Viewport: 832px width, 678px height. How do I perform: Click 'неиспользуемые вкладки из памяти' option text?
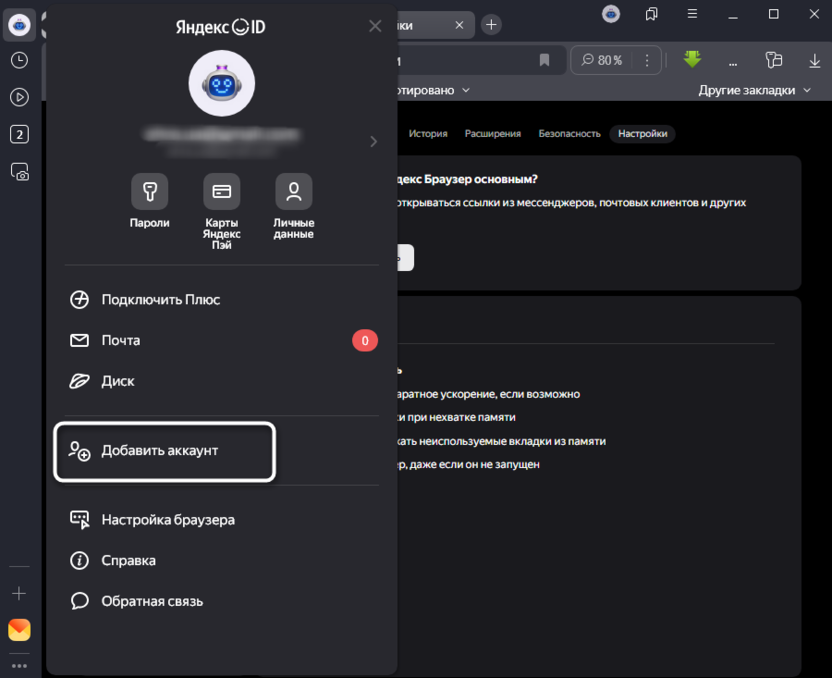point(513,441)
